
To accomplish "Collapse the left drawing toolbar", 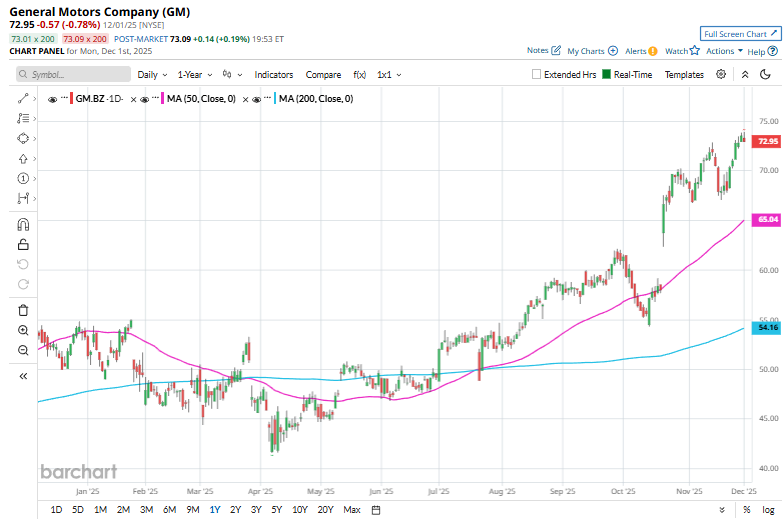I will point(23,376).
